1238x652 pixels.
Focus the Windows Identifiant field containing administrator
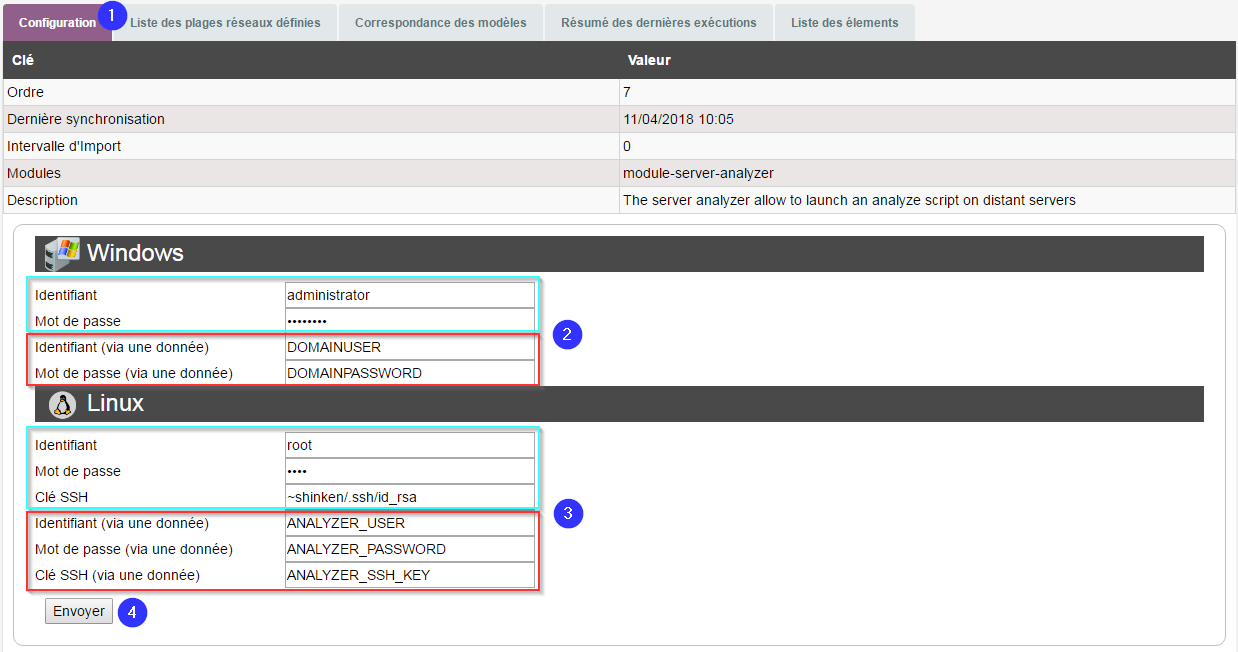(x=409, y=295)
